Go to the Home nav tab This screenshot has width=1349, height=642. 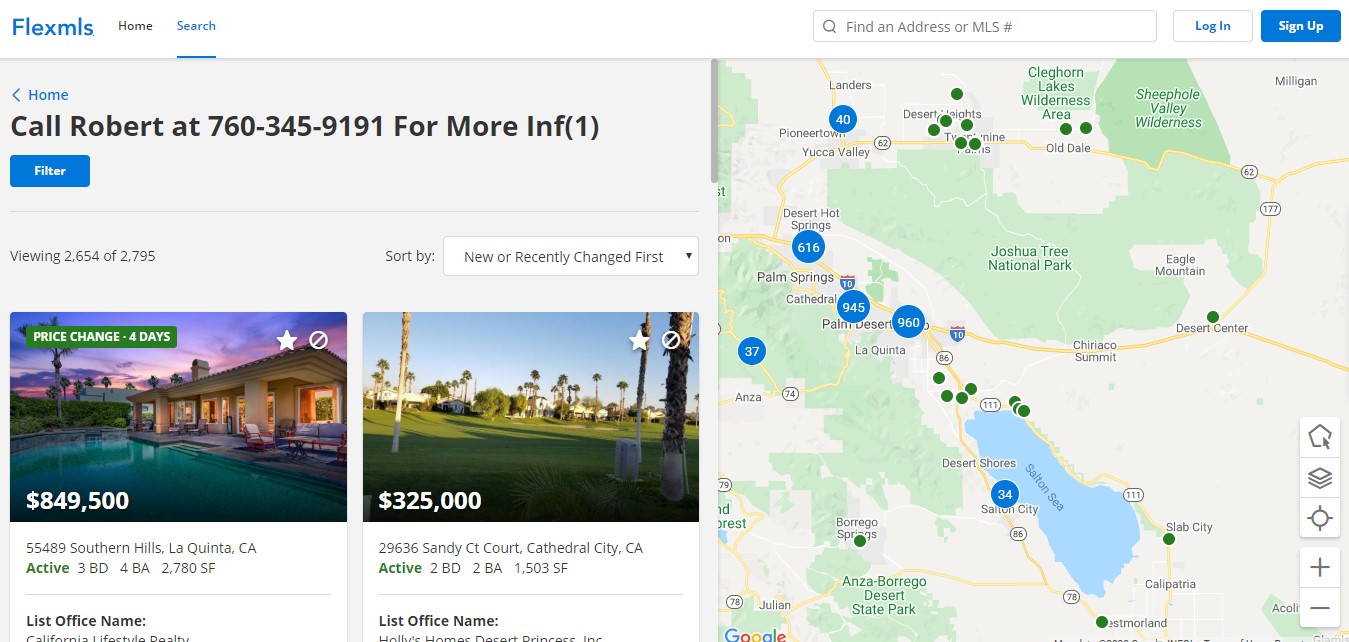point(135,26)
